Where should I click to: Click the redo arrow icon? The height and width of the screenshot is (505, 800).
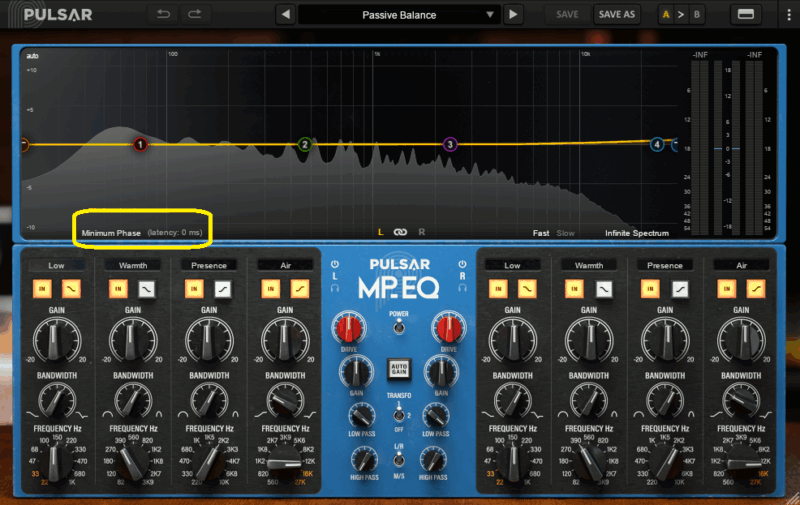(194, 14)
